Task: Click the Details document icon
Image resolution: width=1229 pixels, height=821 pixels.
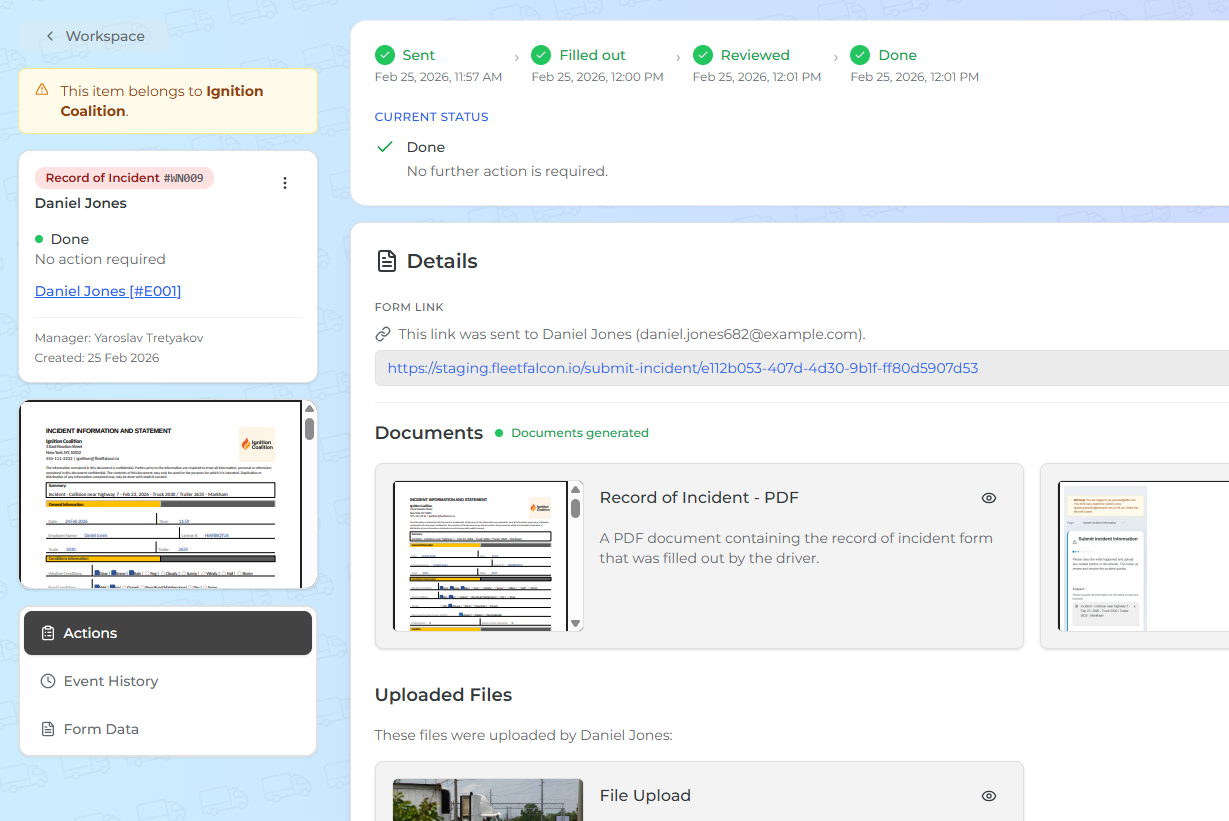Action: pos(386,261)
